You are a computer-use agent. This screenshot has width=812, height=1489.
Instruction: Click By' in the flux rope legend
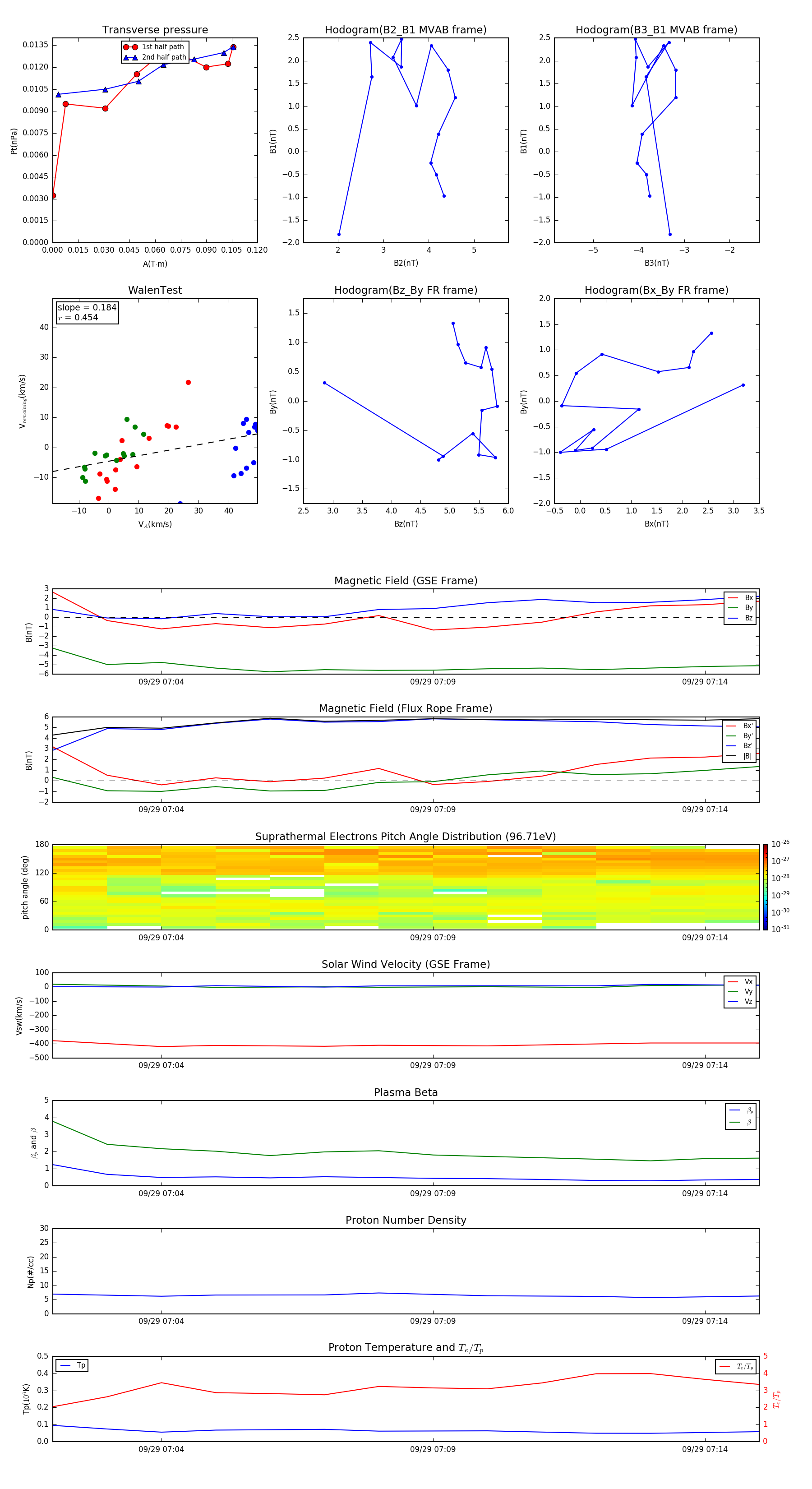[740, 736]
